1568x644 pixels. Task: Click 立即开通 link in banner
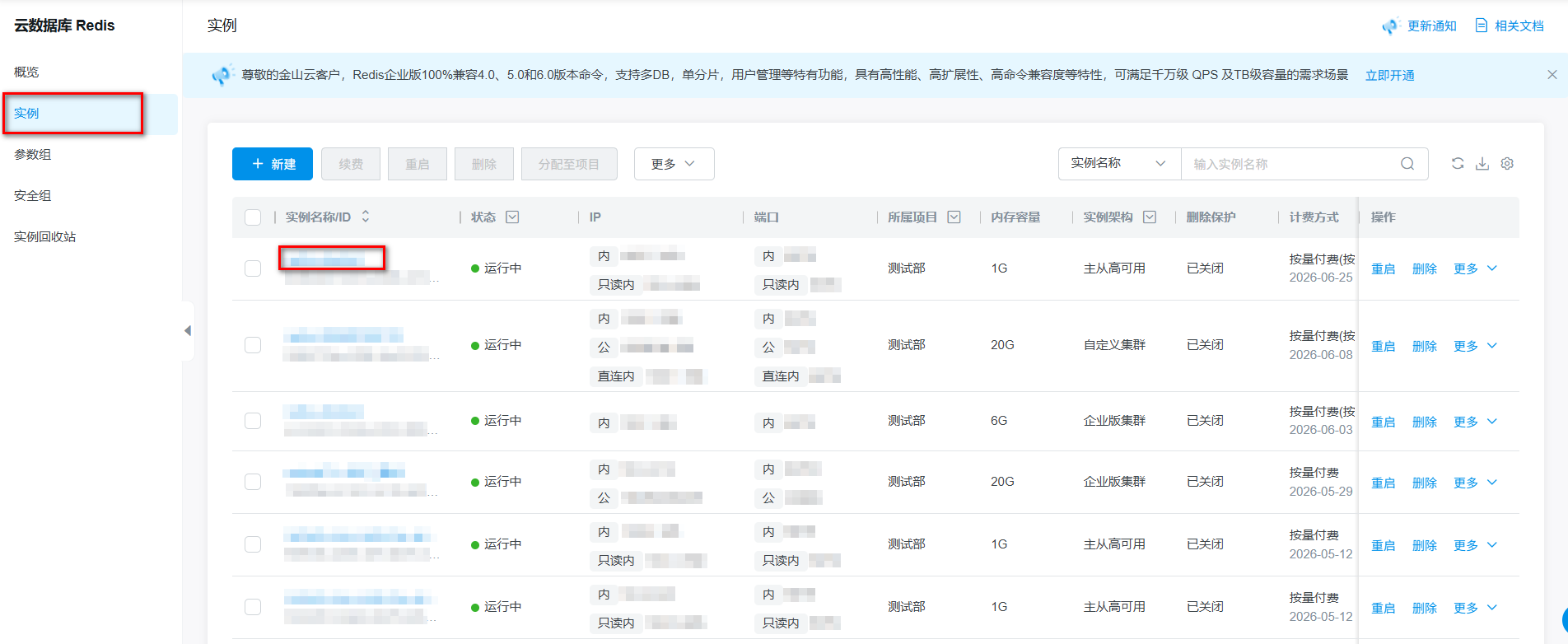tap(1390, 75)
